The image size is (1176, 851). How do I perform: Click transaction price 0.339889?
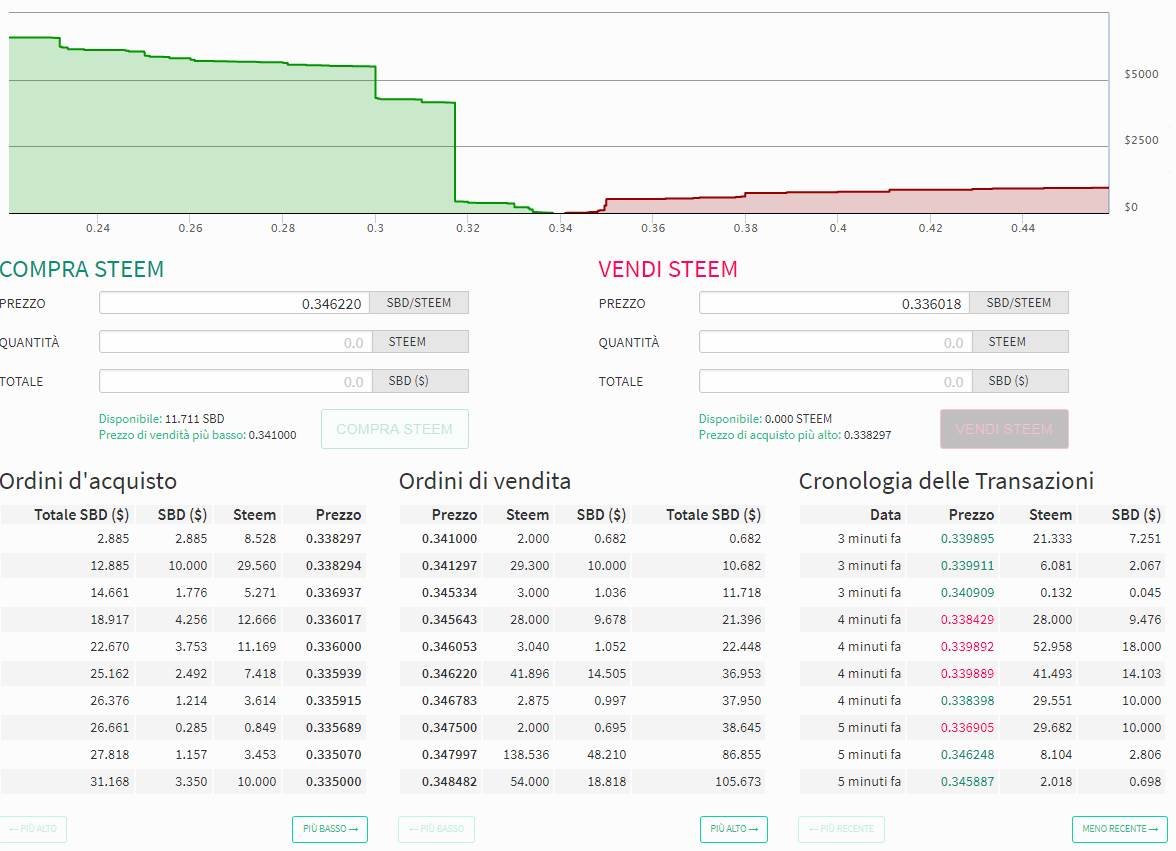pyautogui.click(x=968, y=673)
